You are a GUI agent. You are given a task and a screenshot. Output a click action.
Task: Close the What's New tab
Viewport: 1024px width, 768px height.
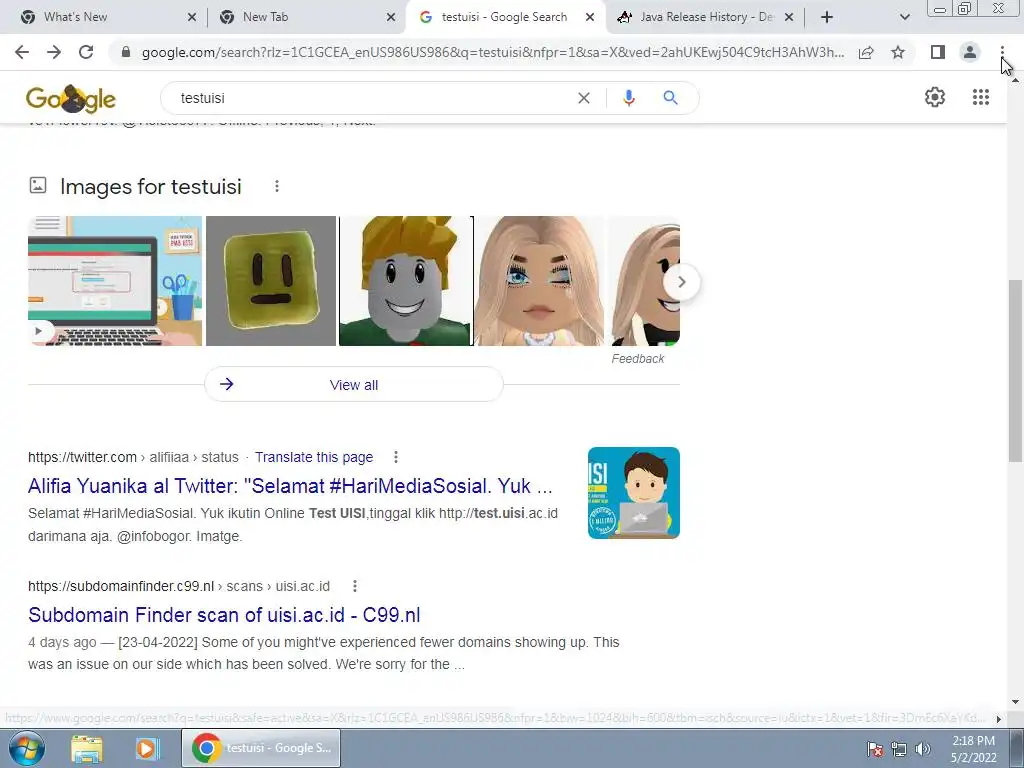click(192, 17)
